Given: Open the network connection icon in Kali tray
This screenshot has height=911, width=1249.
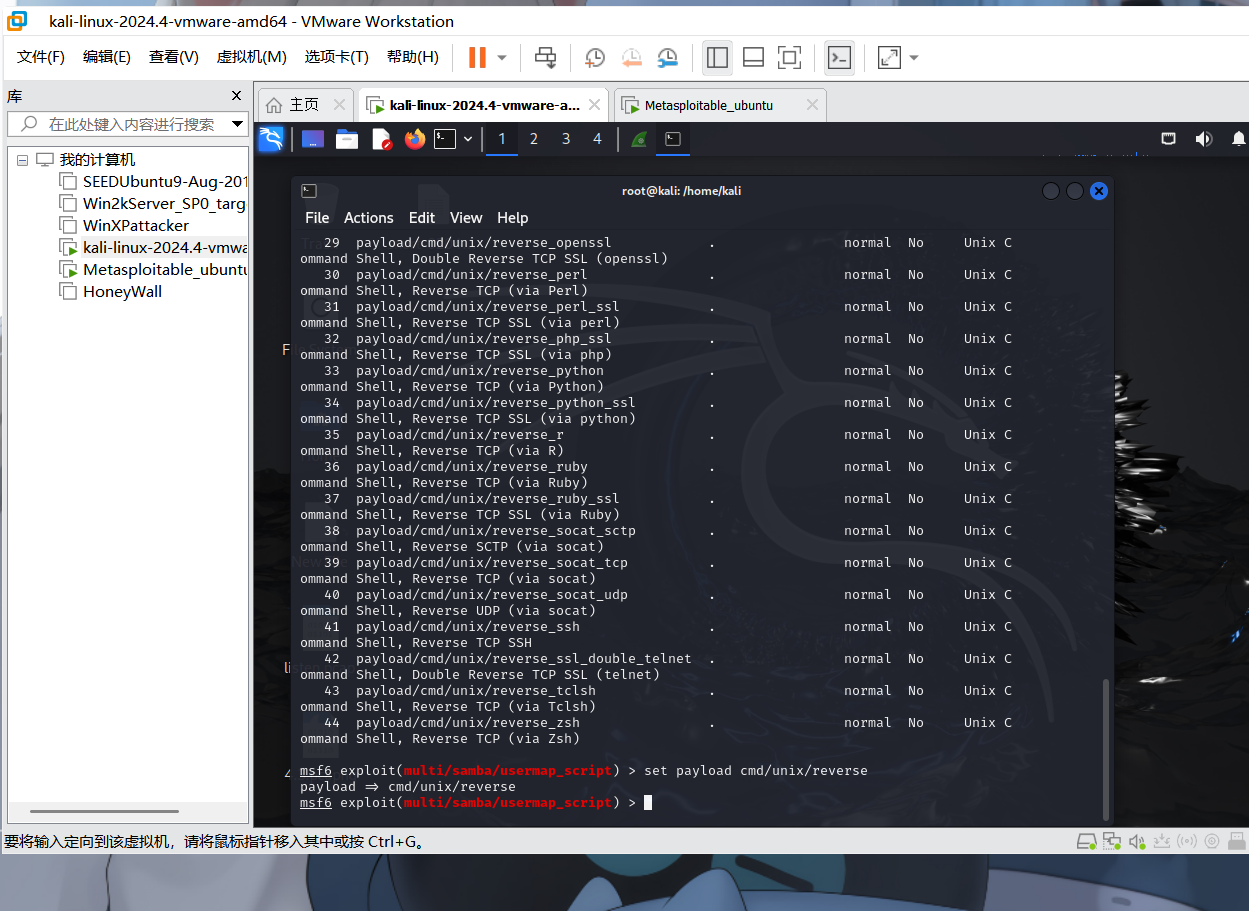Looking at the screenshot, I should tap(1168, 139).
